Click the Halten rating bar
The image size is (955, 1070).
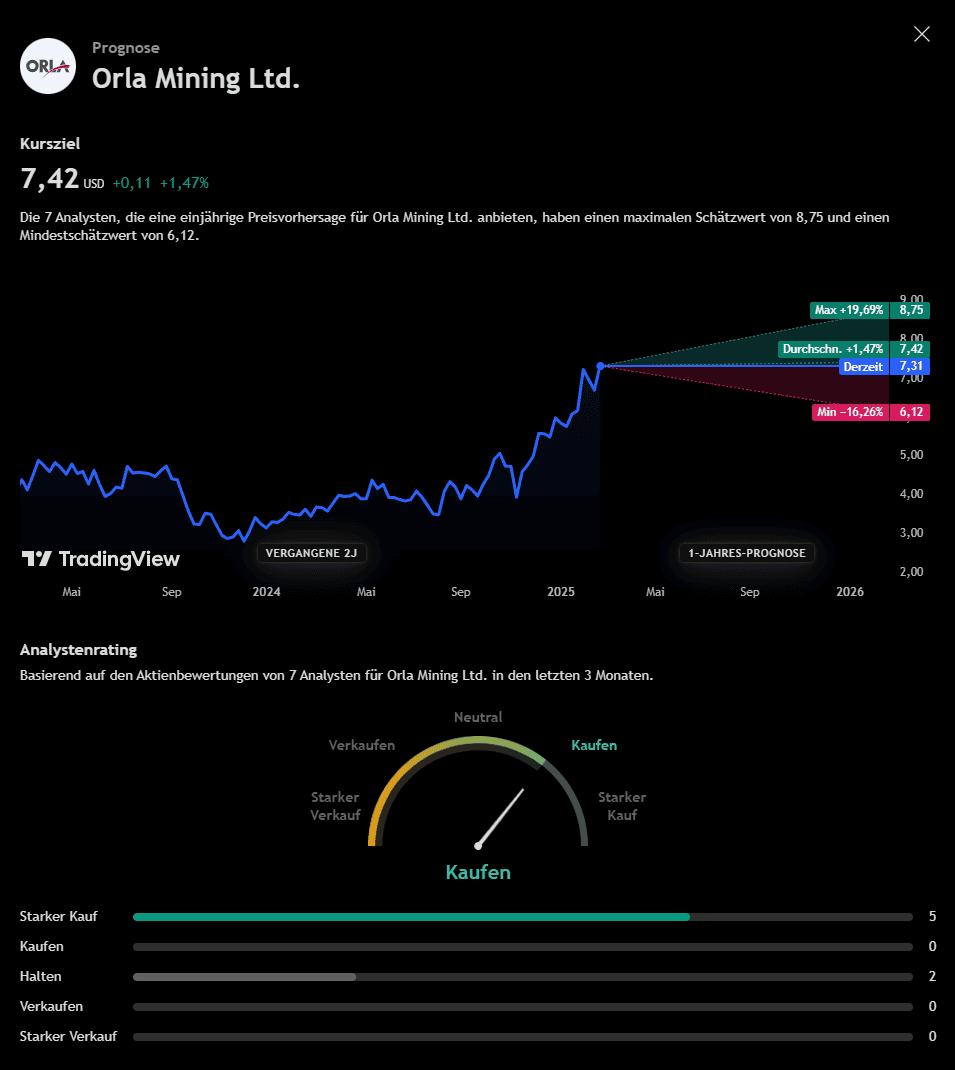[x=523, y=977]
